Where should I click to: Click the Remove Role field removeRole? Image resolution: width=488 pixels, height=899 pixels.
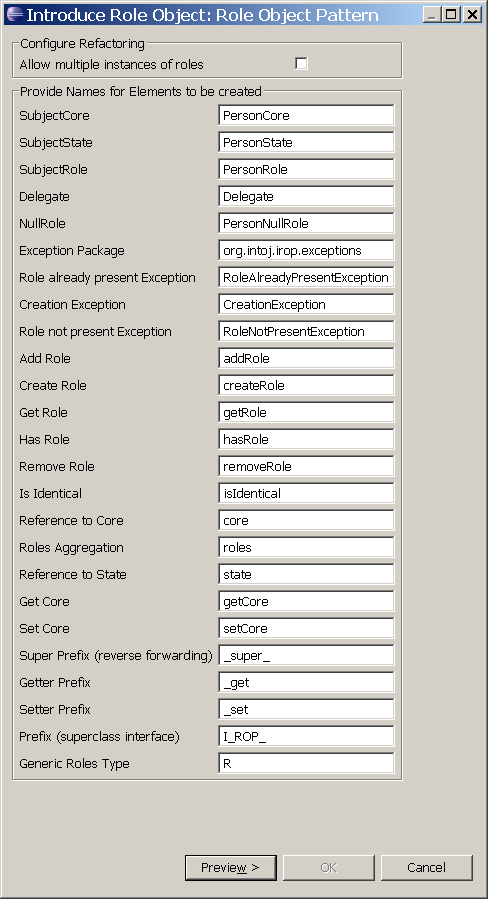(306, 466)
